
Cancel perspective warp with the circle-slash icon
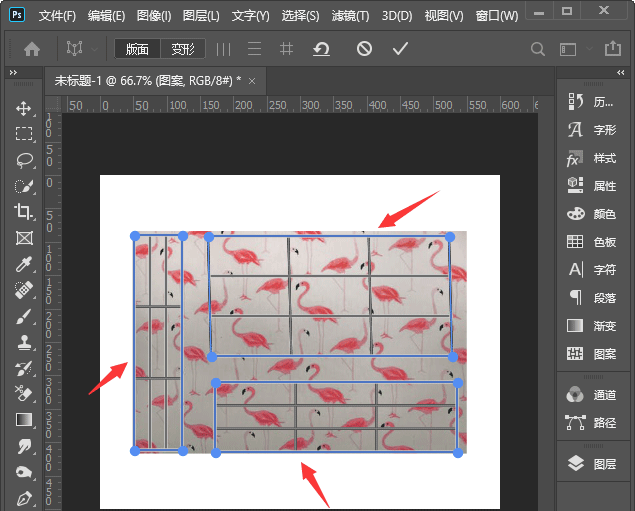point(364,49)
